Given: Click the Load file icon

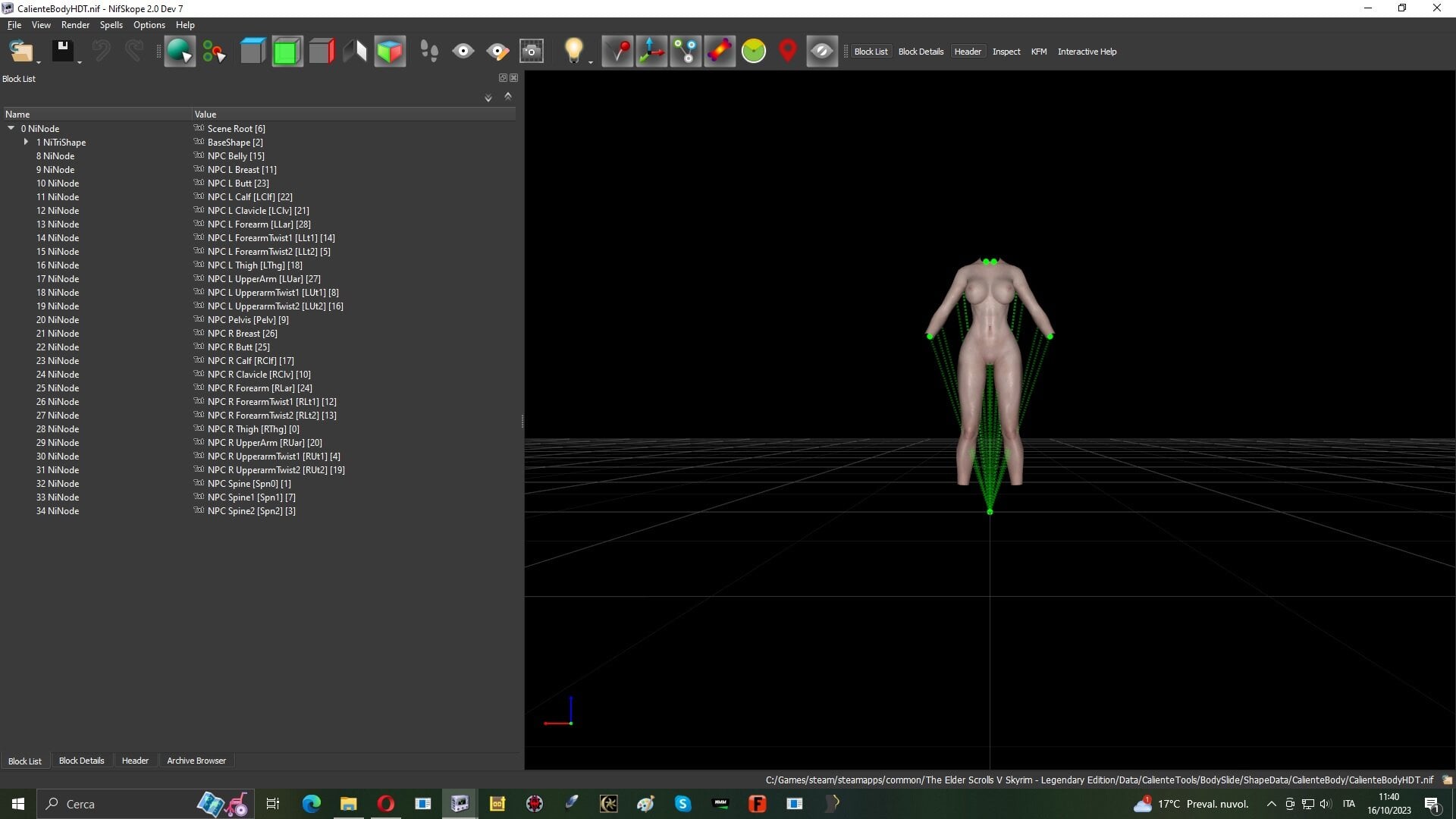Looking at the screenshot, I should pyautogui.click(x=20, y=52).
